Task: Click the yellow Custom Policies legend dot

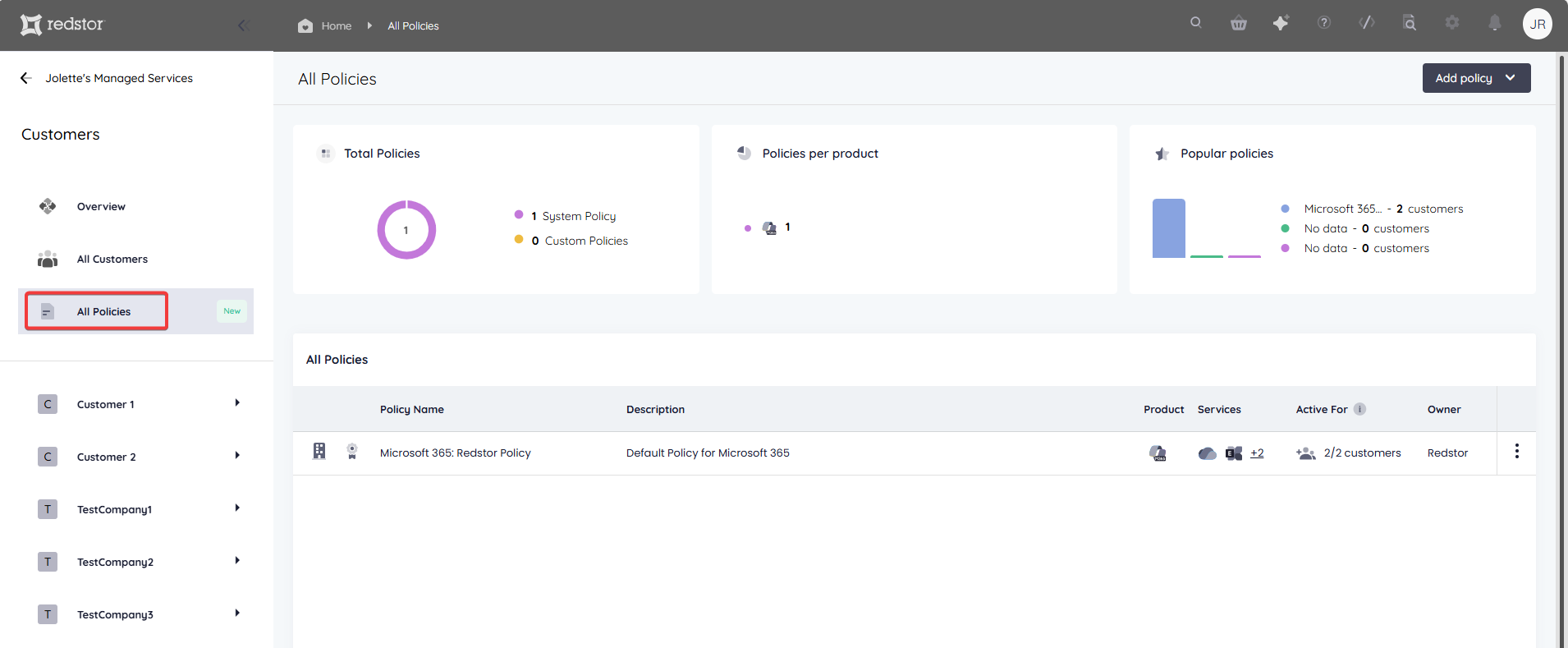Action: (519, 239)
